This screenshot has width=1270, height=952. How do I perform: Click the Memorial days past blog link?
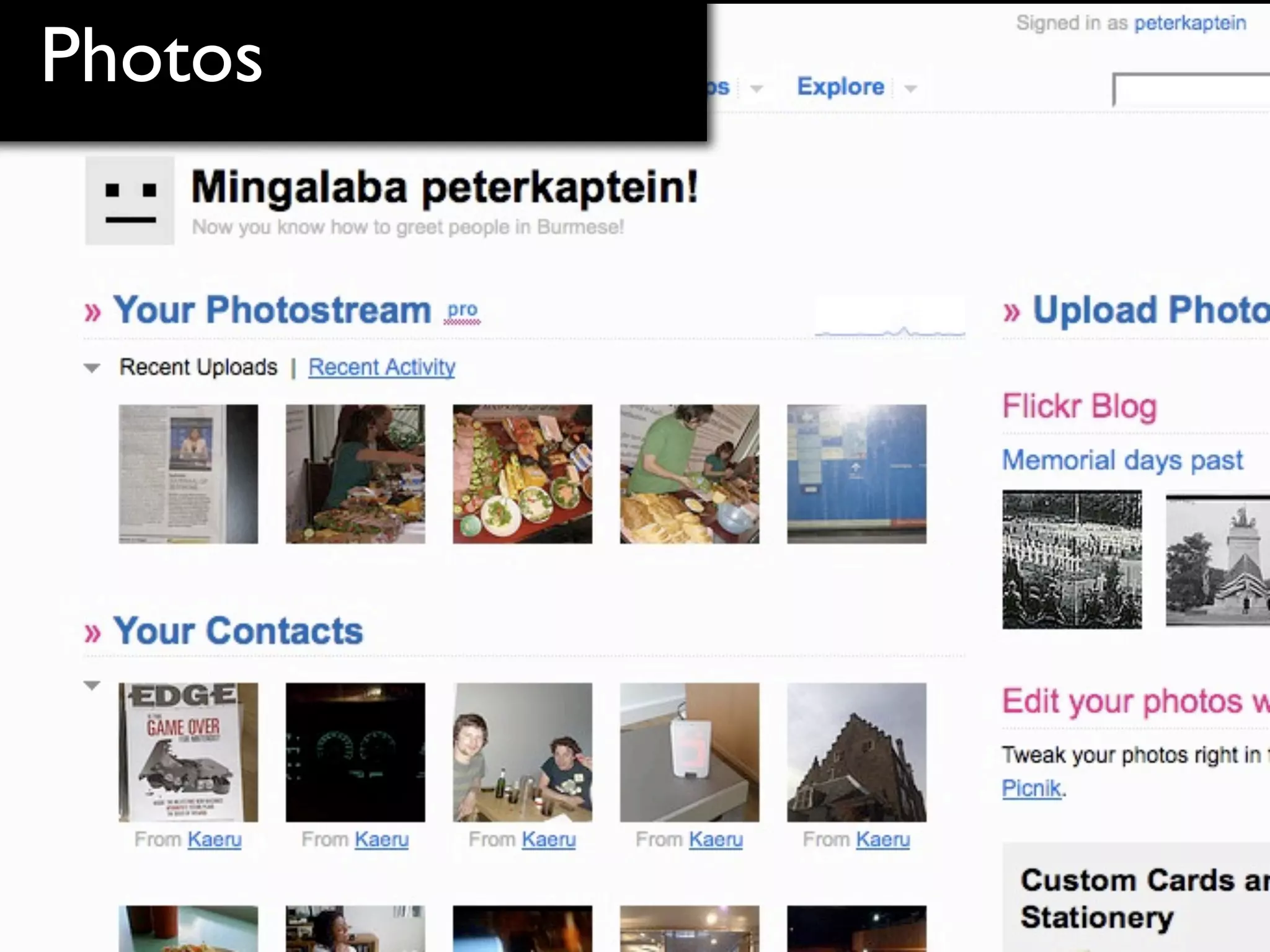1122,461
